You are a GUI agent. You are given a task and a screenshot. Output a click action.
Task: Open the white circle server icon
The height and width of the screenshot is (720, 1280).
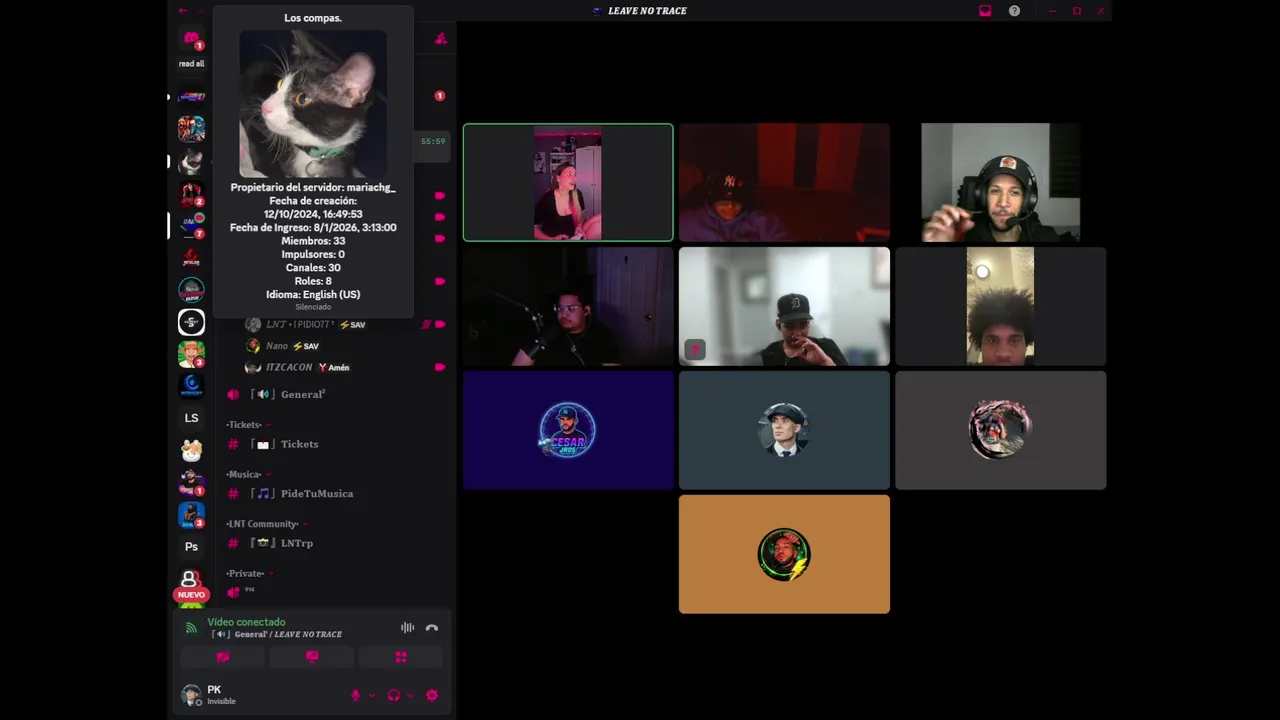(x=191, y=322)
